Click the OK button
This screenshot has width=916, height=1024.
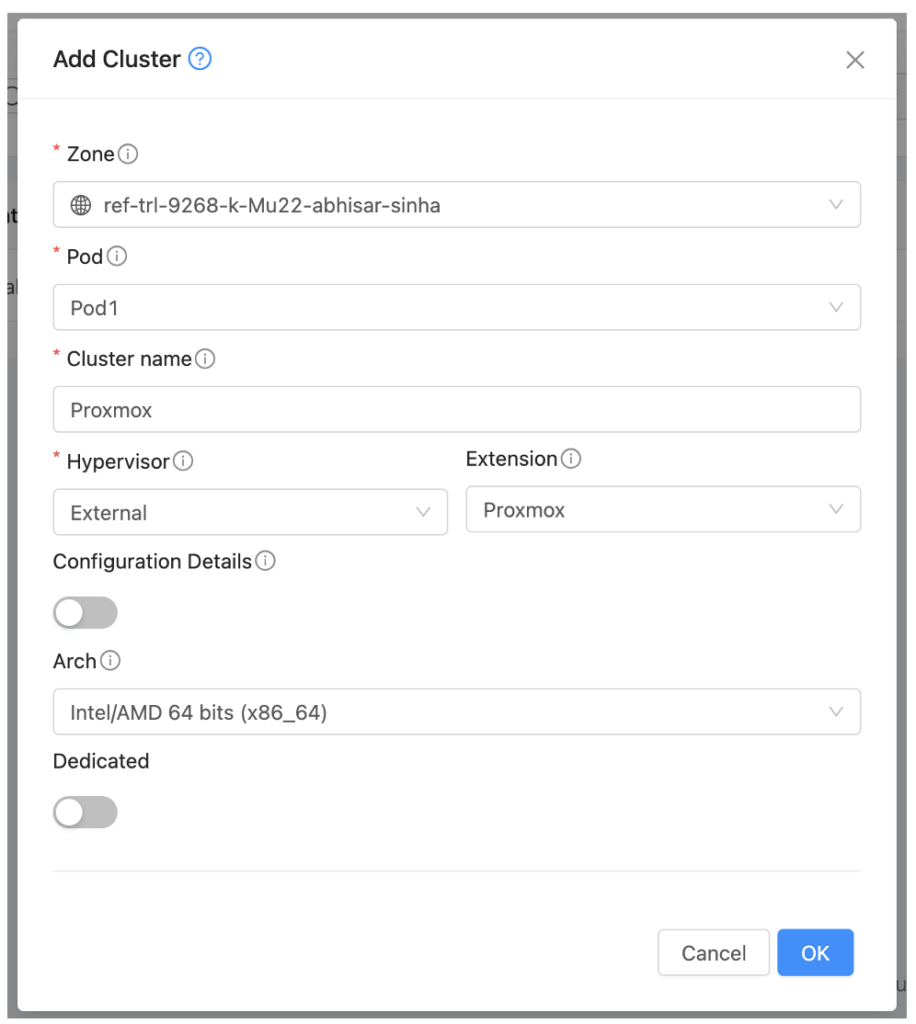(x=815, y=953)
